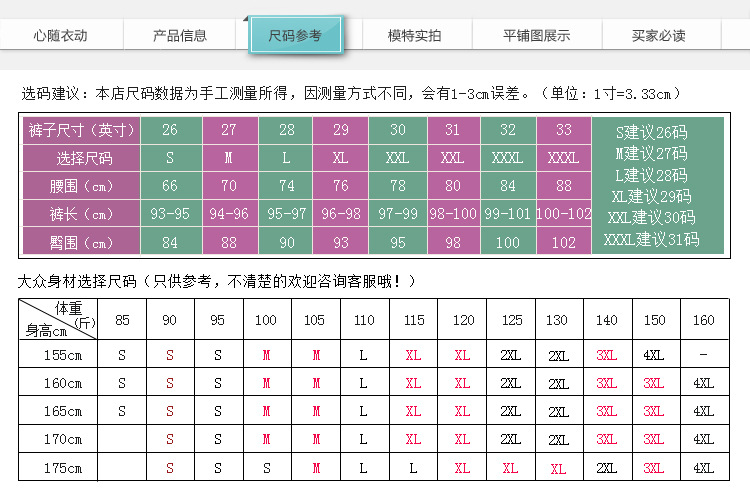Click 3XL under 140 in 170cm row
The image size is (750, 490).
pos(607,439)
